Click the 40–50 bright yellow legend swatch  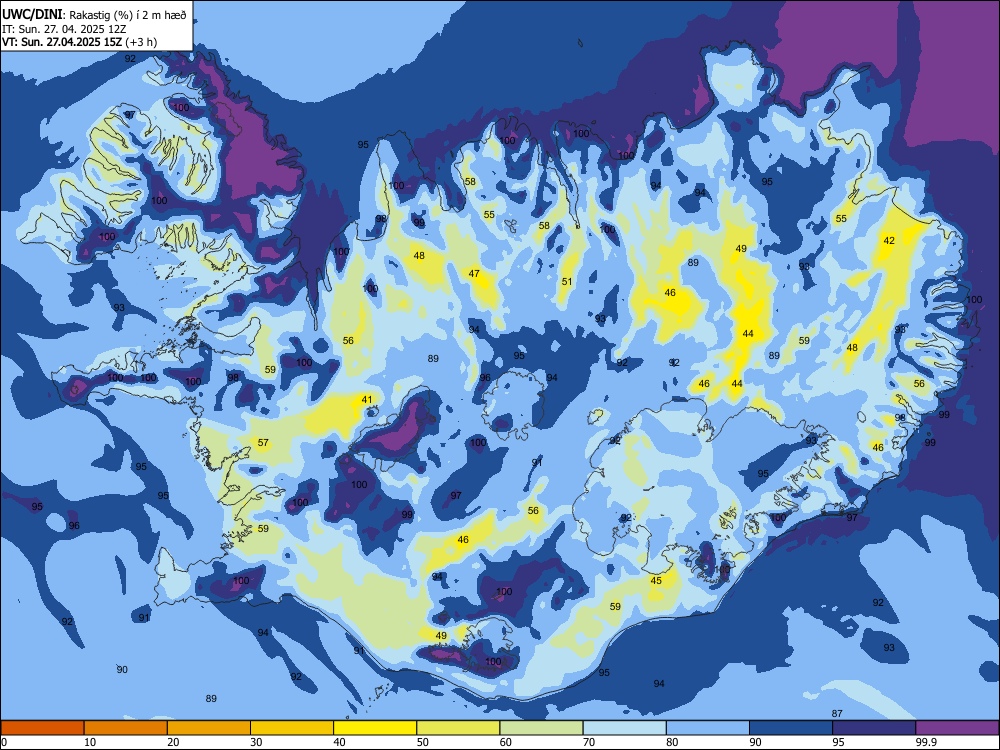375,728
